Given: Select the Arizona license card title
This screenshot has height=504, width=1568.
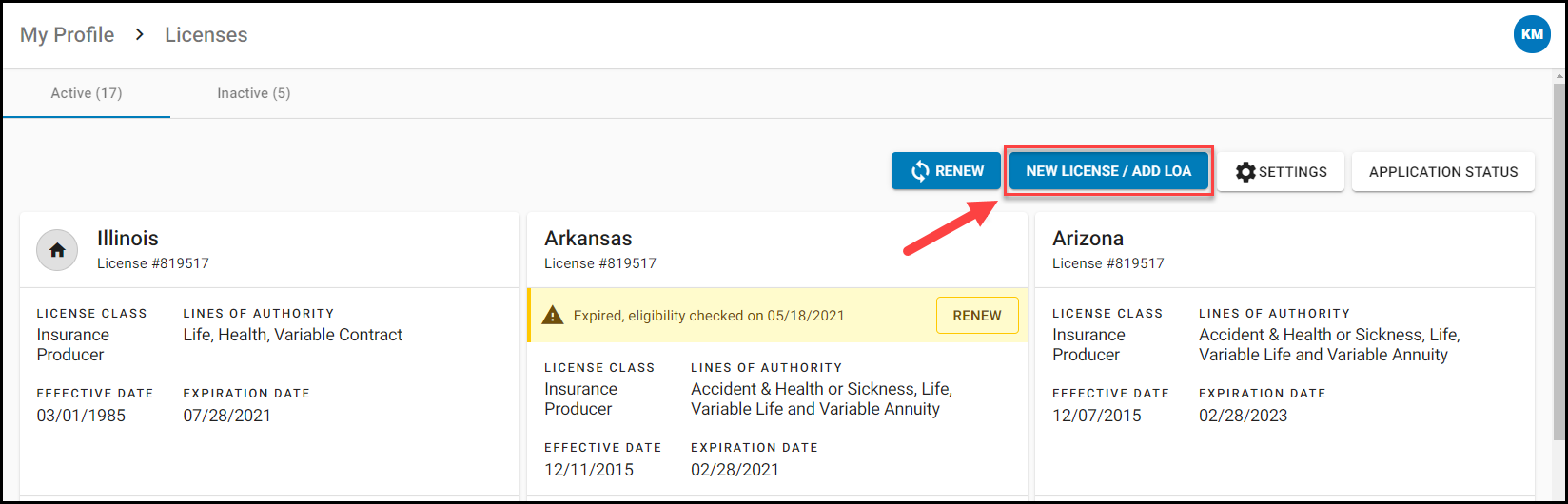Looking at the screenshot, I should [1088, 239].
